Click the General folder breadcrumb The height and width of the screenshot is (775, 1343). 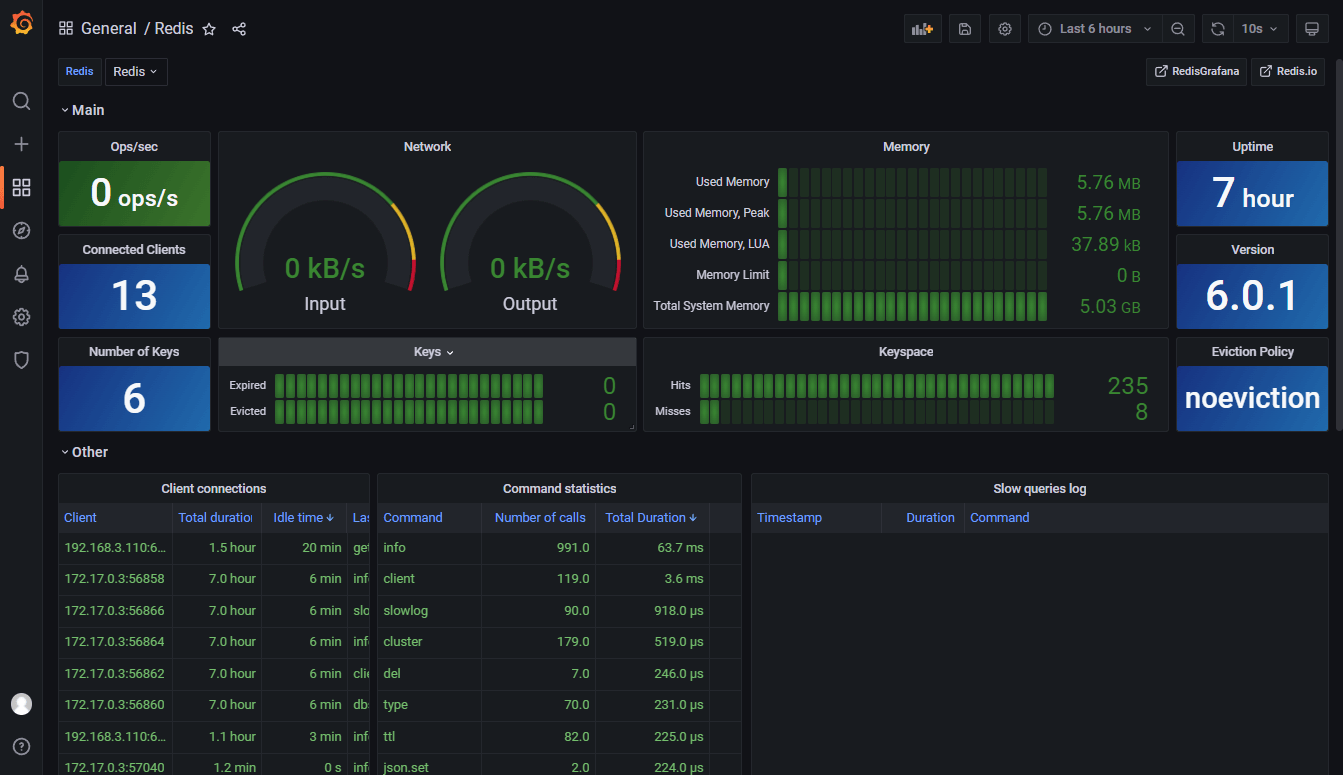coord(109,29)
